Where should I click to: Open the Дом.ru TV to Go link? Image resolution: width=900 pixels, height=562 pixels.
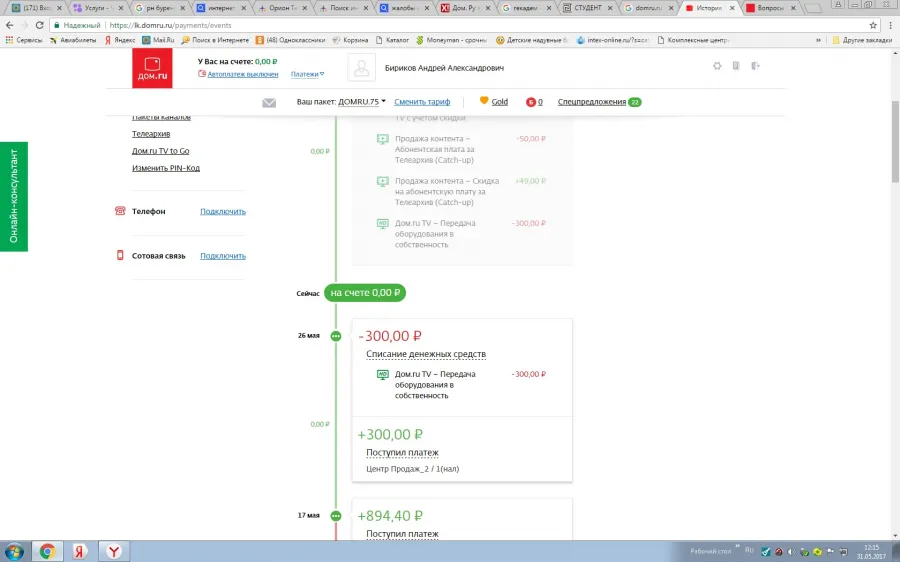(x=160, y=151)
